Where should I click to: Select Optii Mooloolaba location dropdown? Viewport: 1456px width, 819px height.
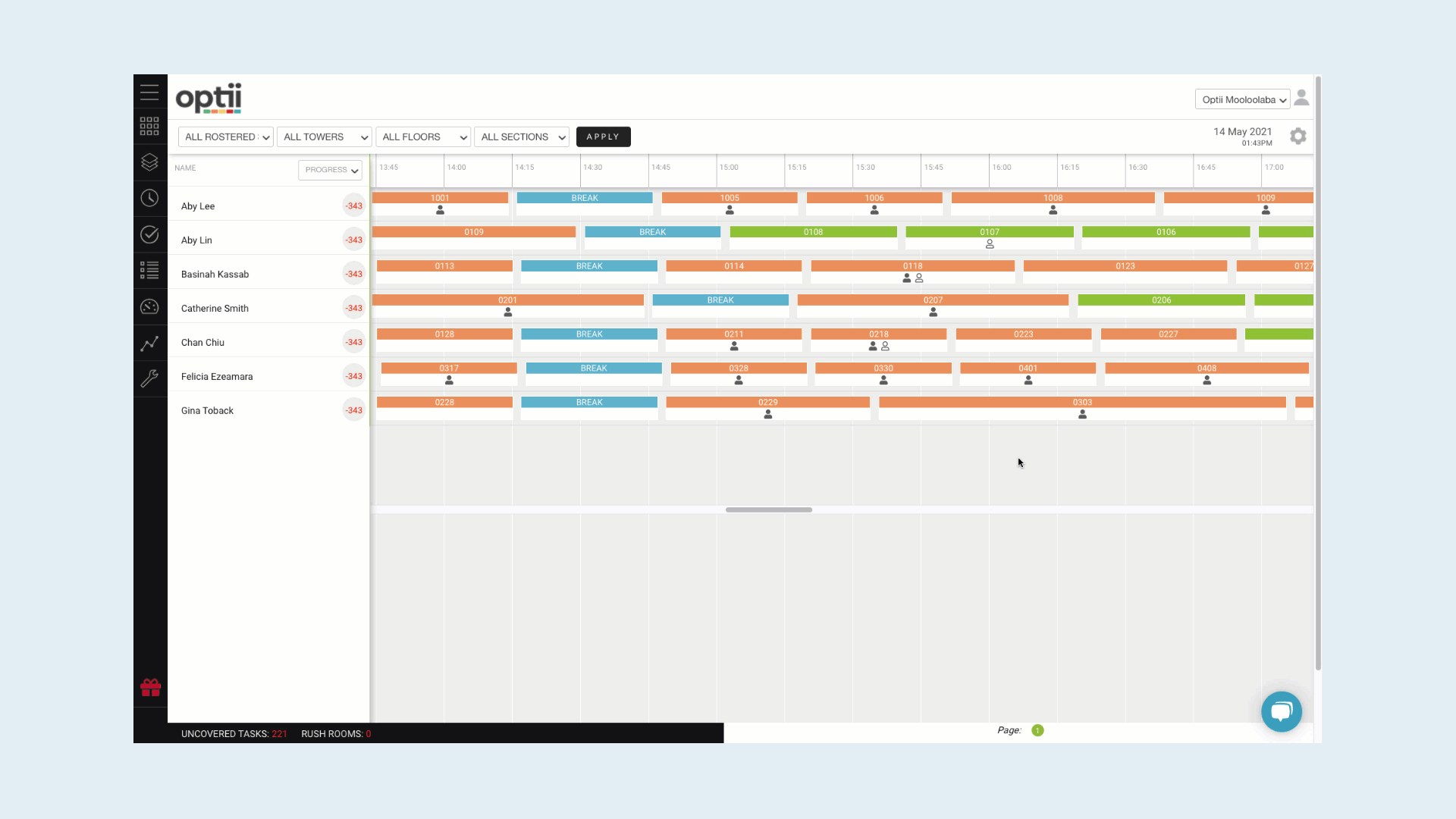[1242, 99]
